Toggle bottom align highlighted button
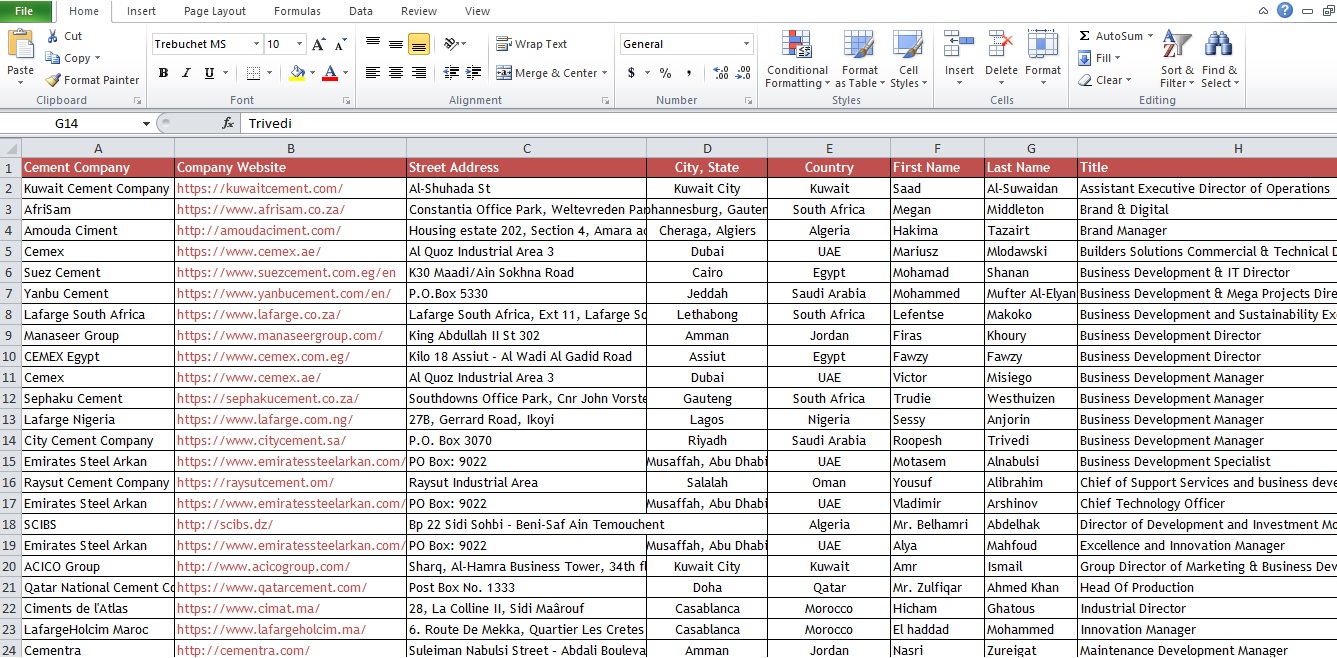This screenshot has height=658, width=1337. [x=419, y=44]
